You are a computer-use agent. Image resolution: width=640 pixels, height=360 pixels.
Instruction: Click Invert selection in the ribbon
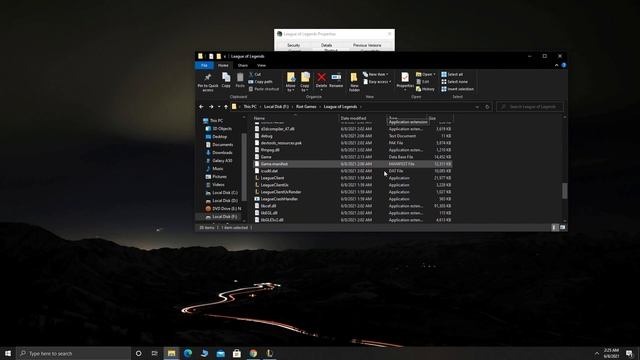pos(458,89)
